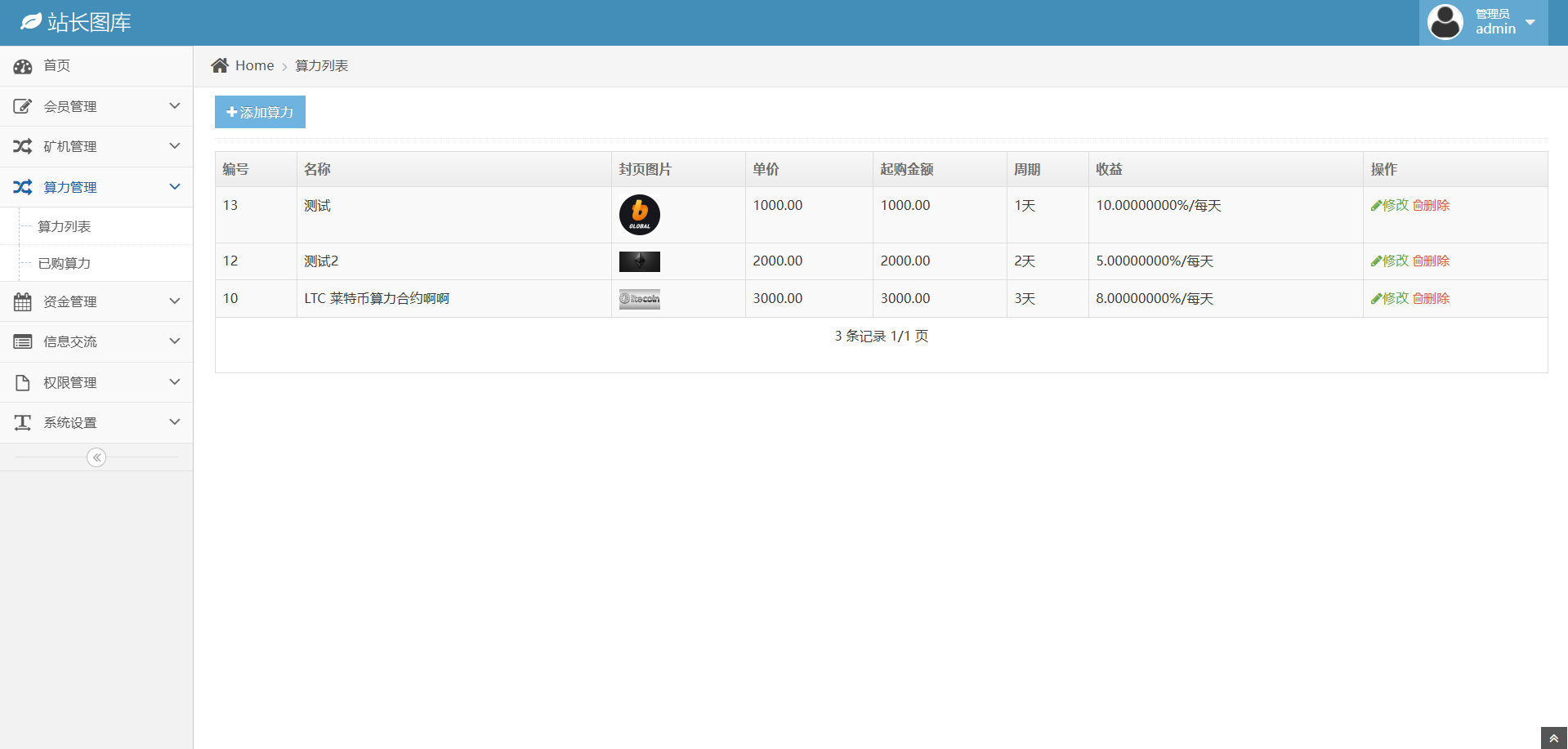Click the Bitcoin Global cover thumbnail
Viewport: 1568px width, 749px height.
pyautogui.click(x=639, y=215)
